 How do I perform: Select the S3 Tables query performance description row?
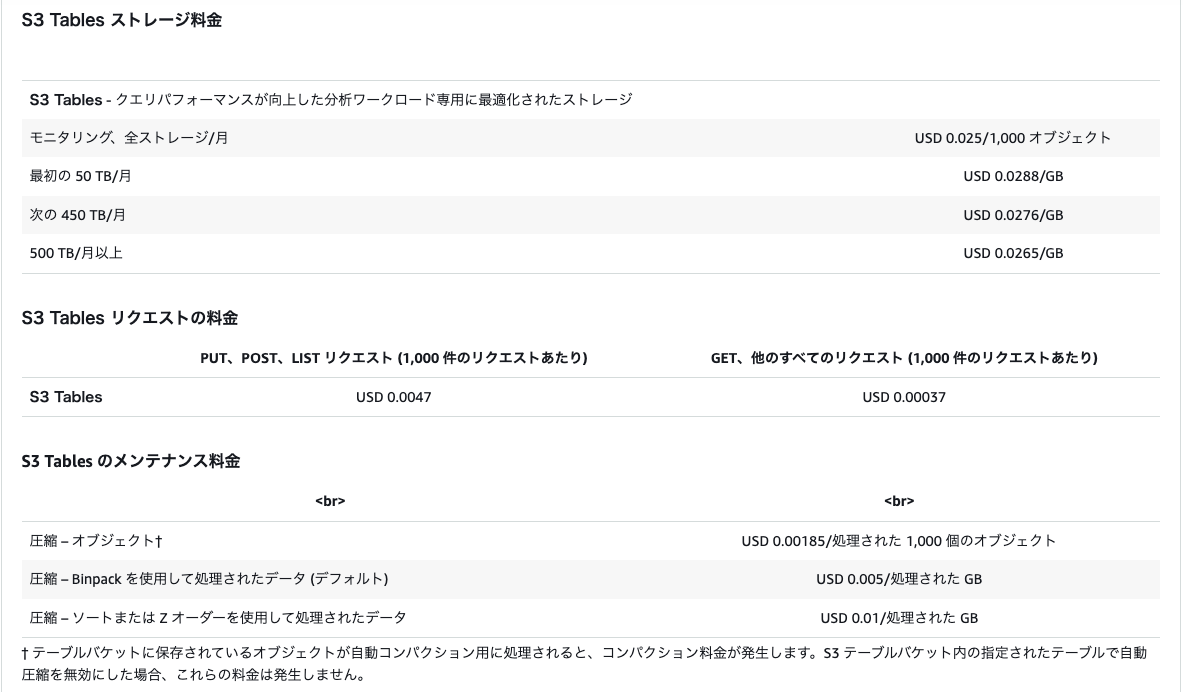[x=331, y=100]
